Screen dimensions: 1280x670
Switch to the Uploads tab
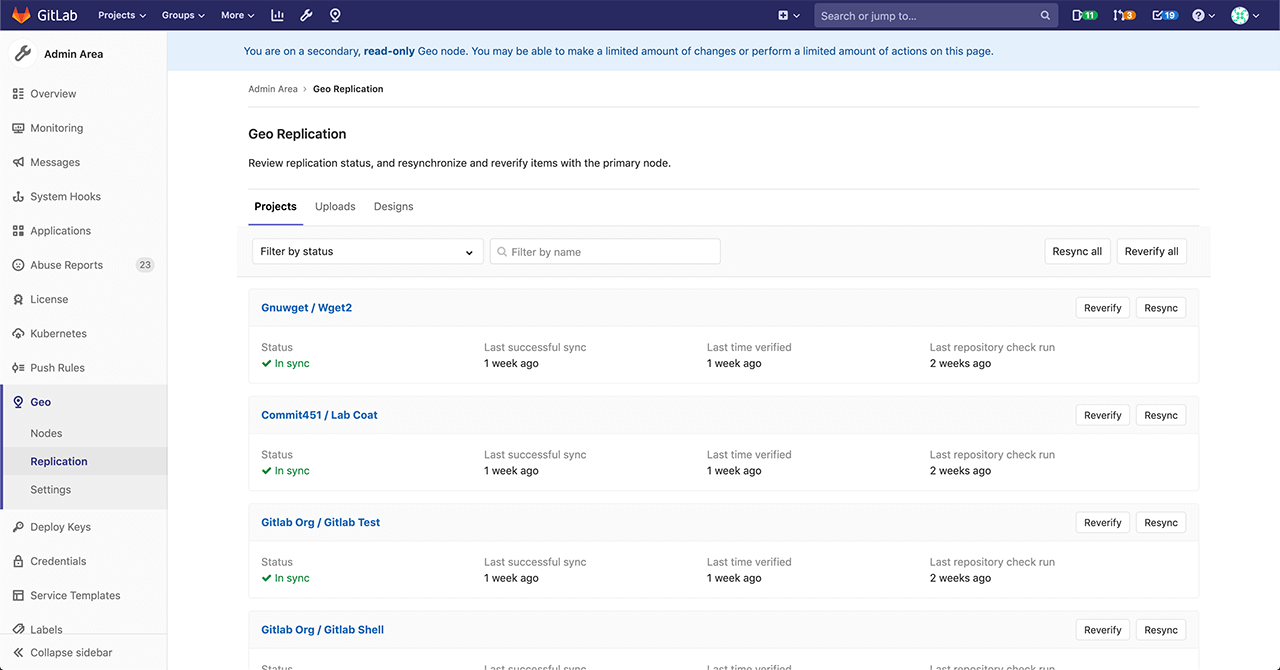335,206
